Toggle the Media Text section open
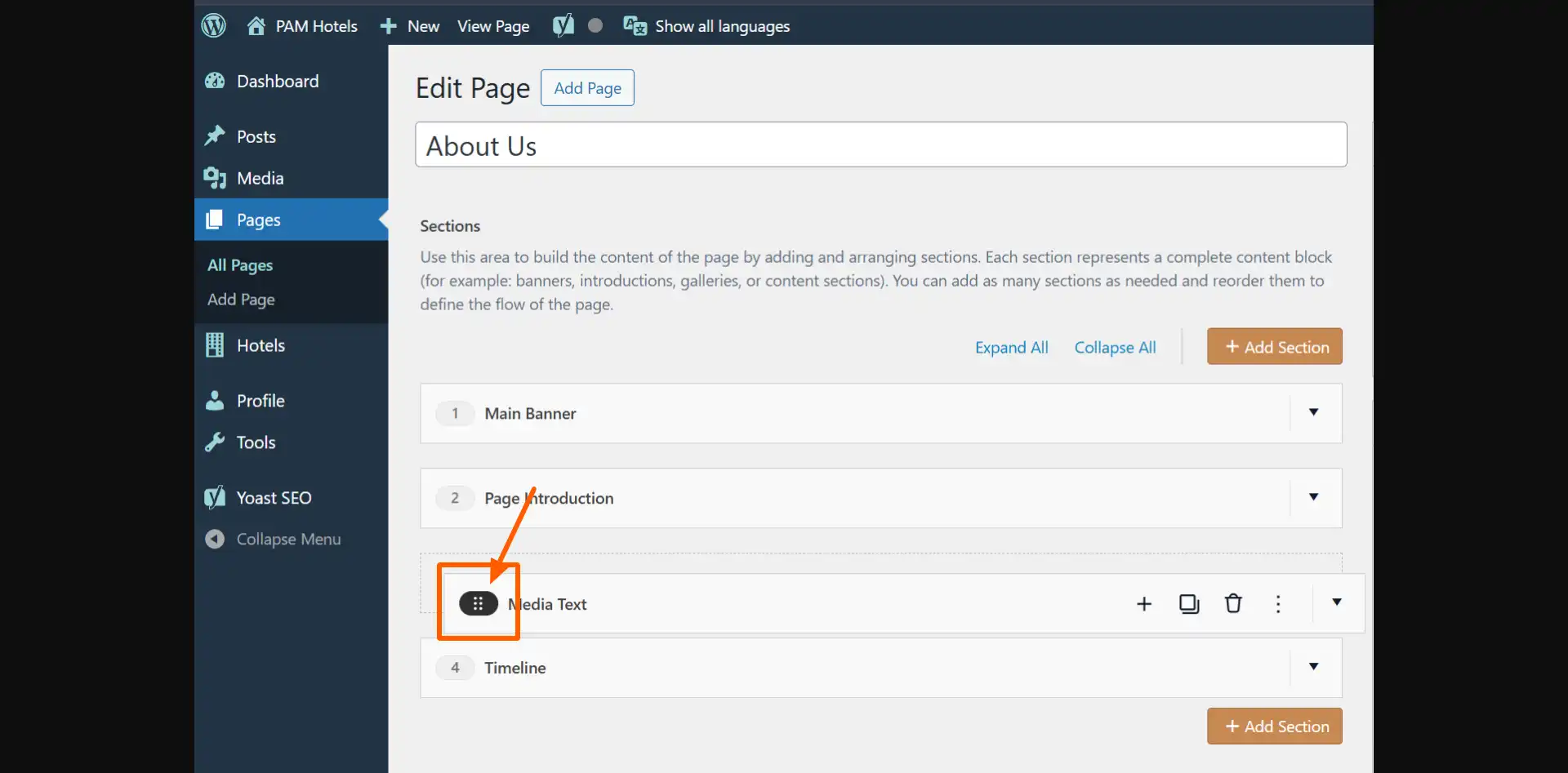Viewport: 1568px width, 773px height. coord(1337,602)
